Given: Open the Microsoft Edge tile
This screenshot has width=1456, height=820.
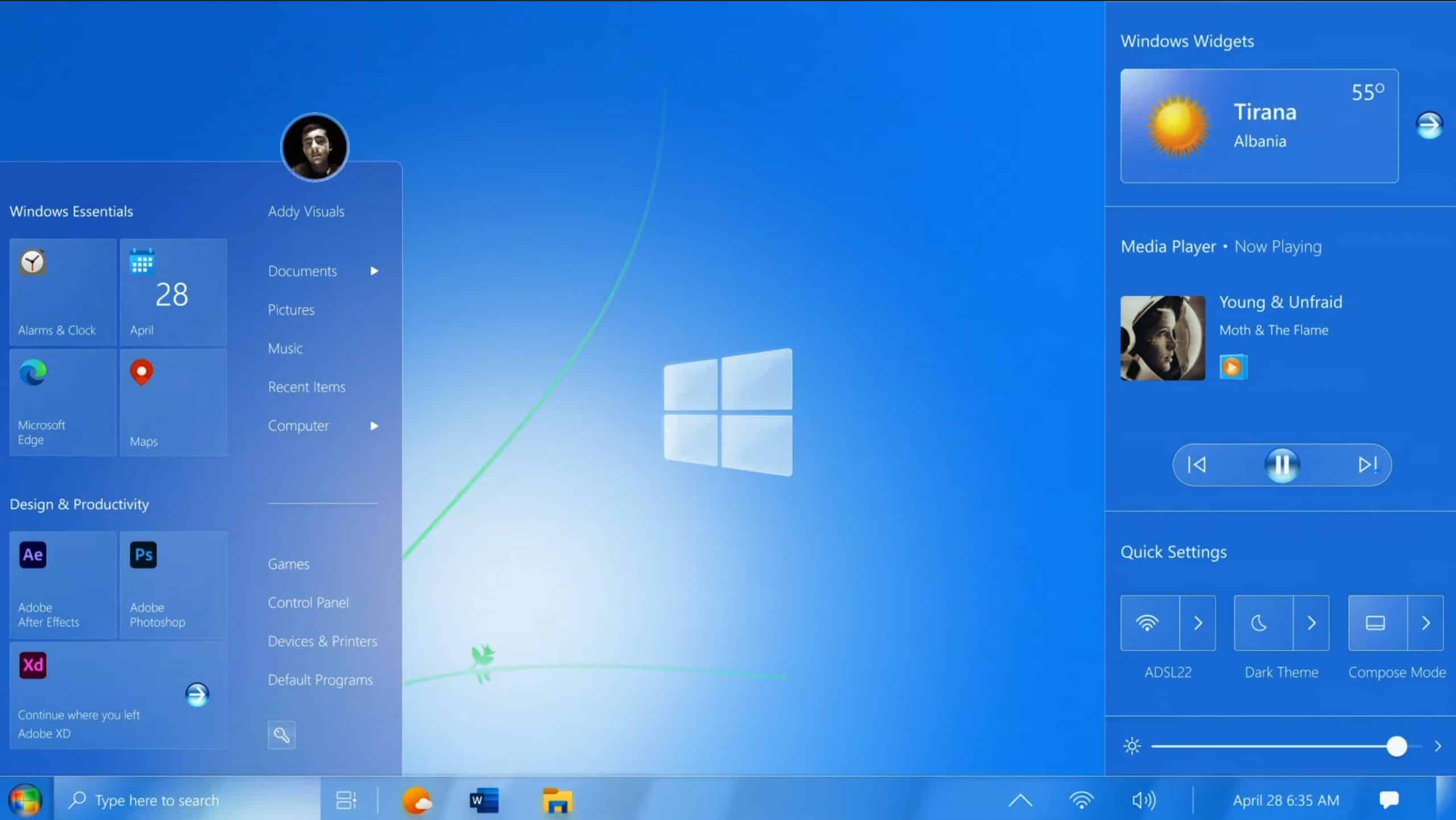Looking at the screenshot, I should tap(63, 403).
